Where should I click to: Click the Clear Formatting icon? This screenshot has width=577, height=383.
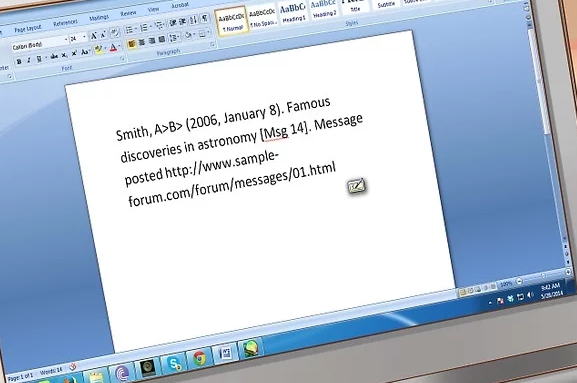pos(115,33)
